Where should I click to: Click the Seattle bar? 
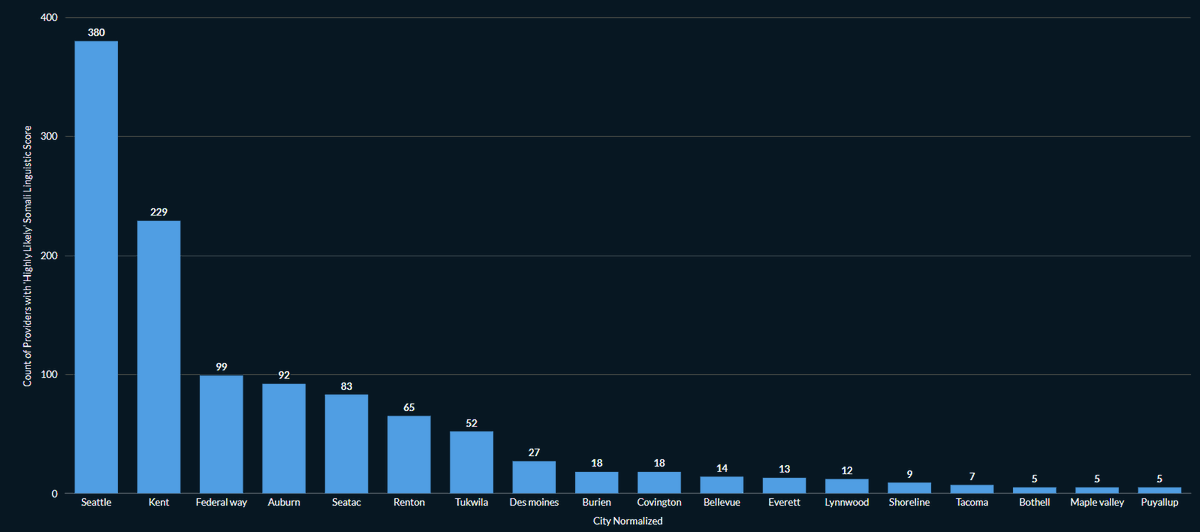click(96, 267)
